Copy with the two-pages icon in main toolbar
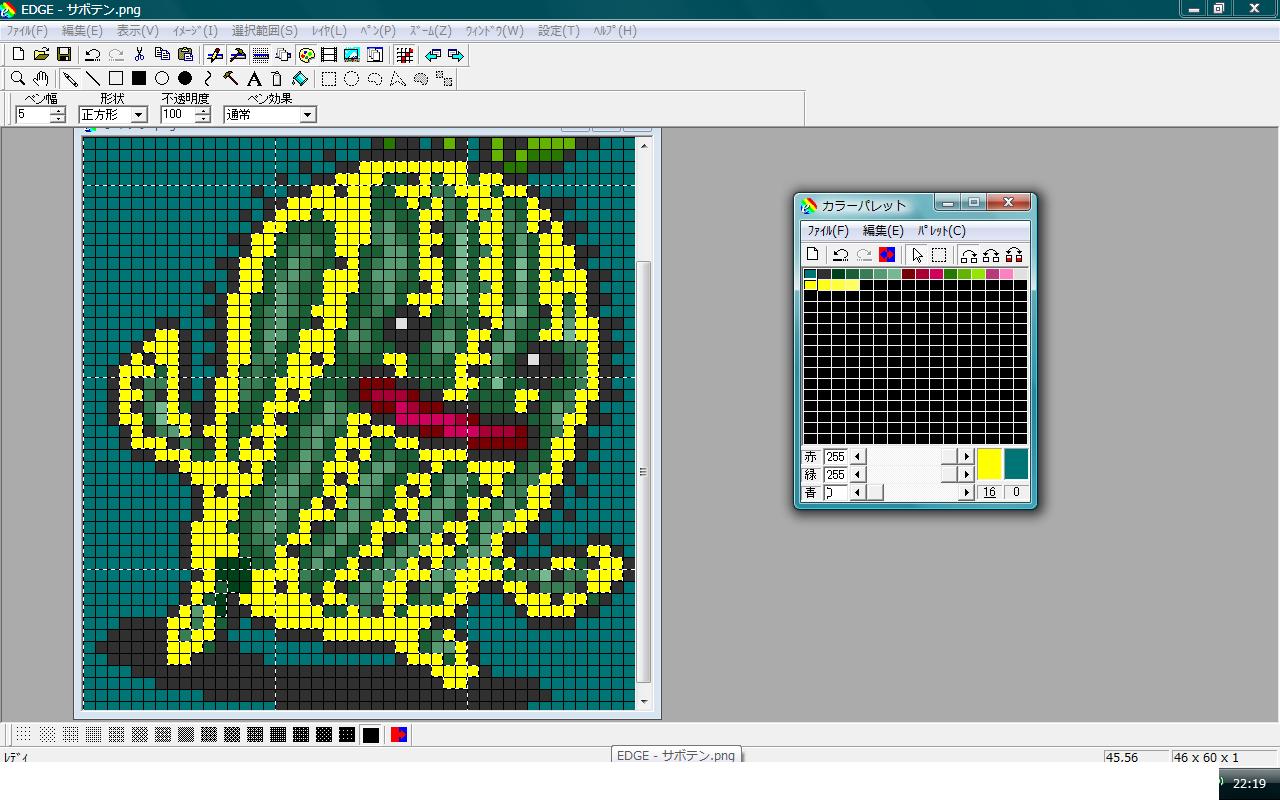The height and width of the screenshot is (800, 1280). [x=162, y=55]
